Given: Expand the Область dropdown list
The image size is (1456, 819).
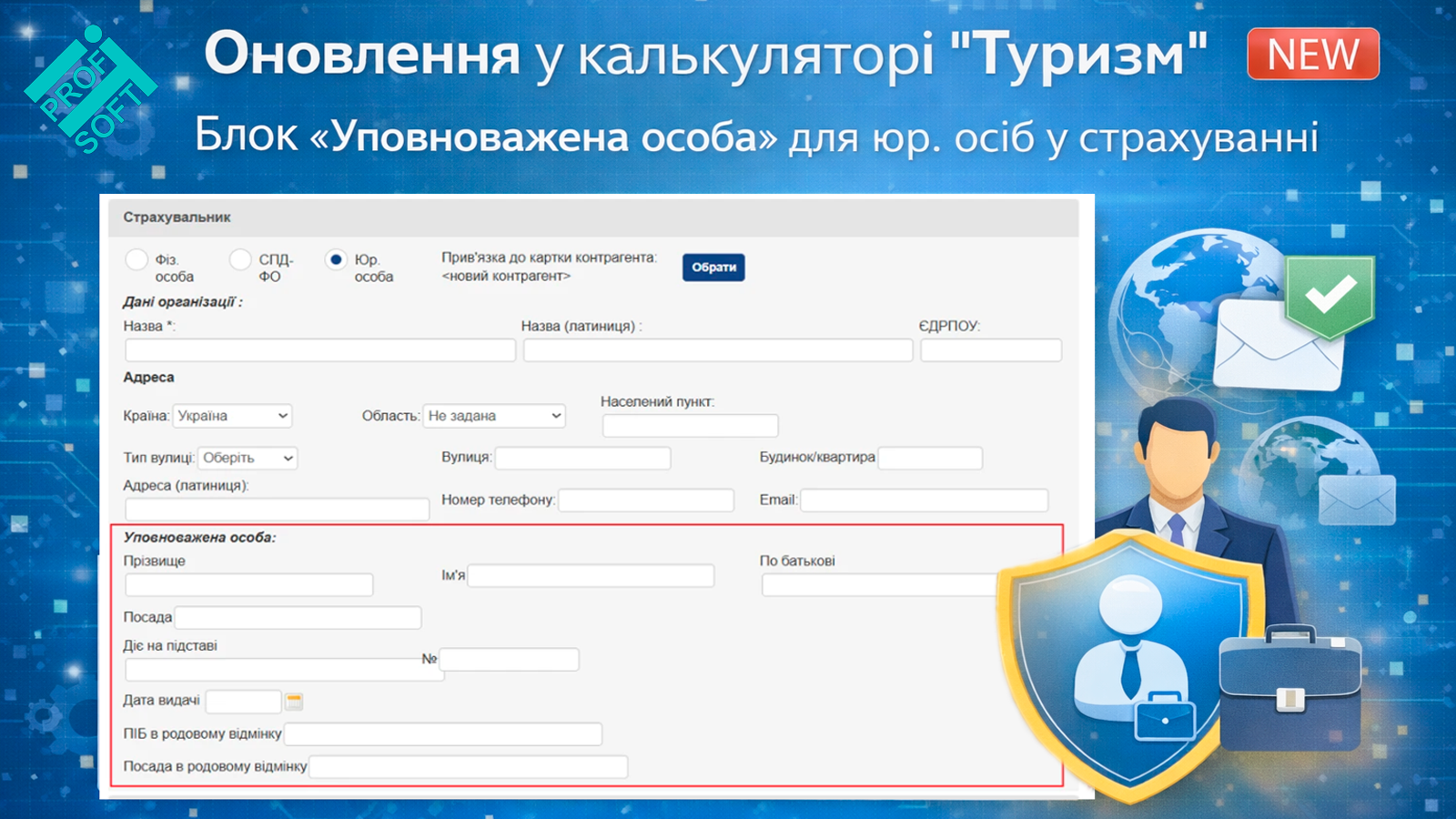Looking at the screenshot, I should (x=494, y=416).
